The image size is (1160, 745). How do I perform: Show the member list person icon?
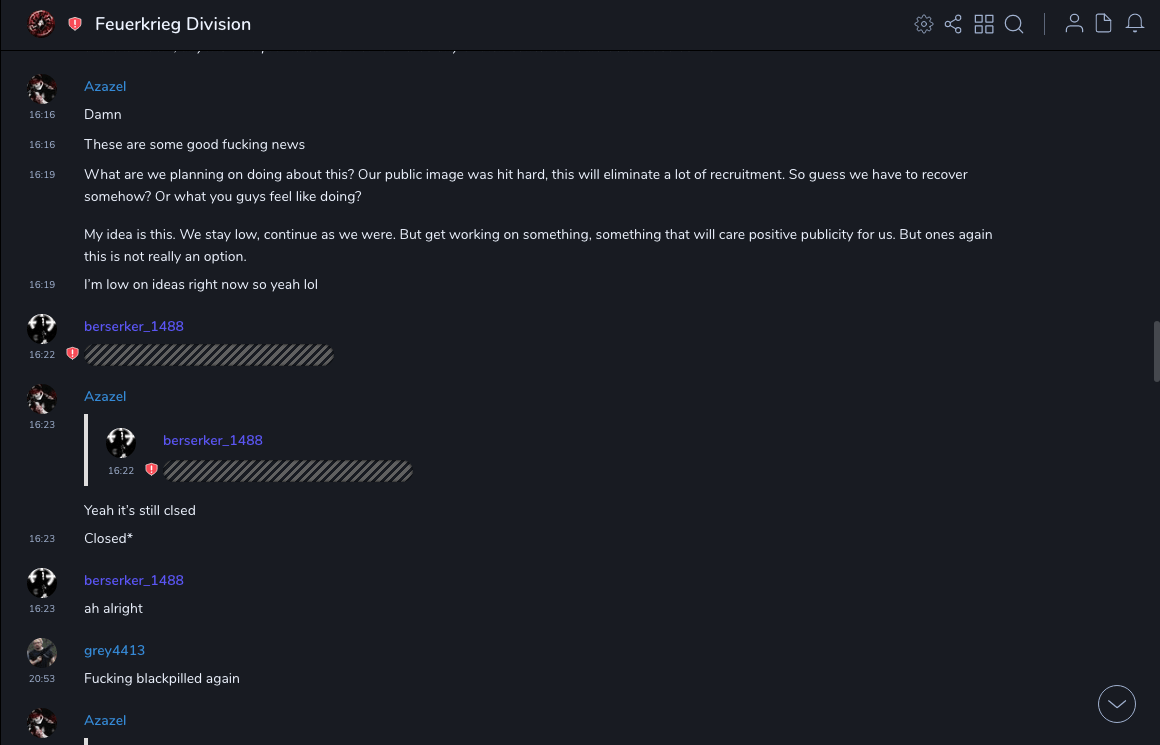[1074, 24]
